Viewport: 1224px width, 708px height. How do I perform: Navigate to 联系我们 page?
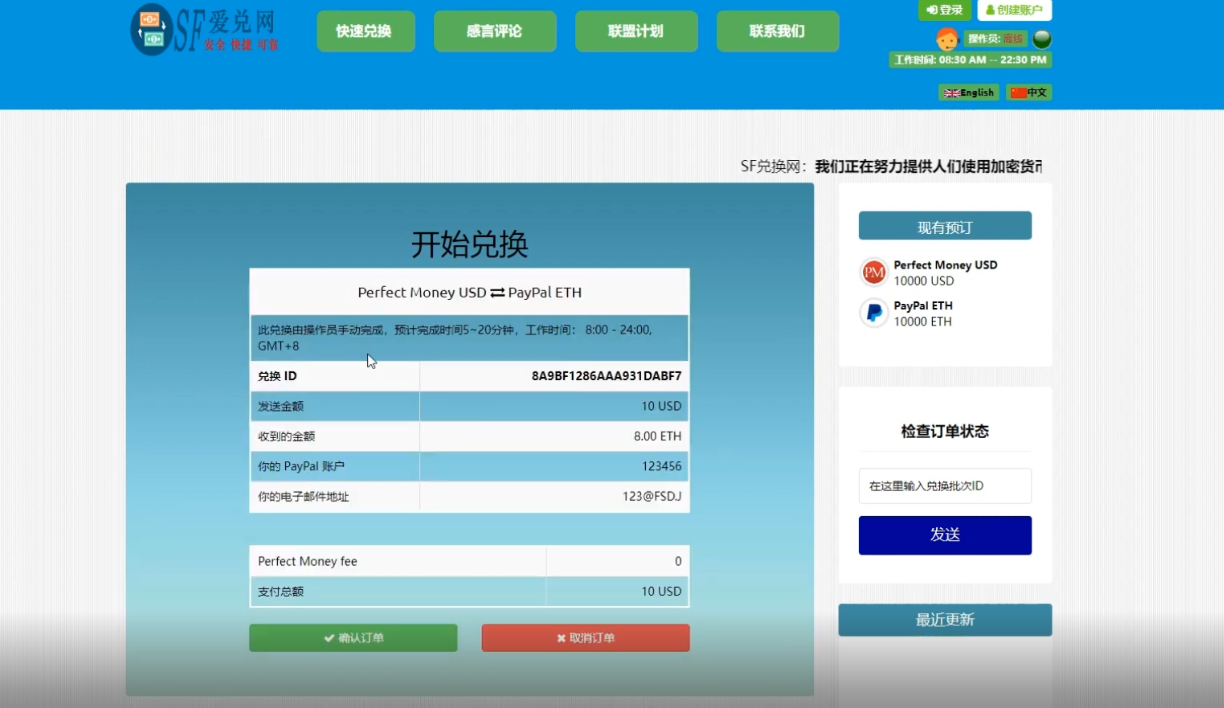point(777,31)
